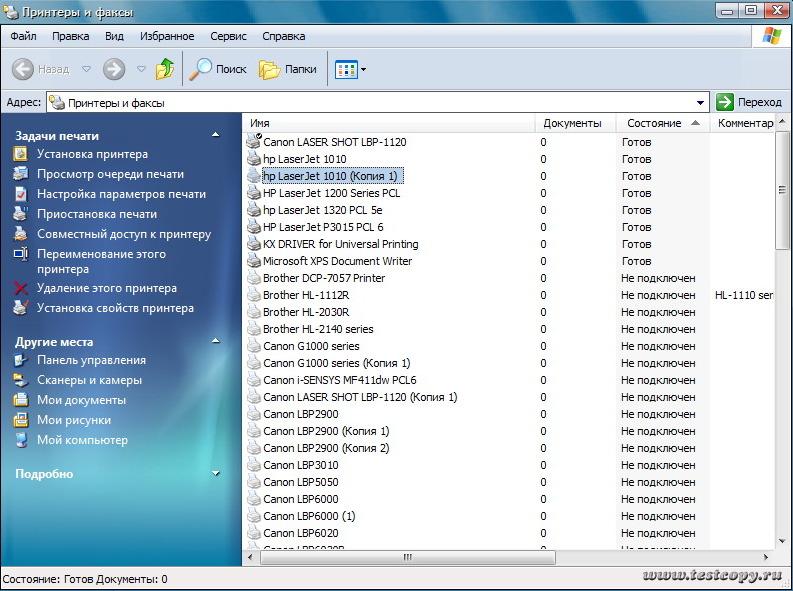
Task: Click Просмотр очереди печати link
Action: (110, 174)
